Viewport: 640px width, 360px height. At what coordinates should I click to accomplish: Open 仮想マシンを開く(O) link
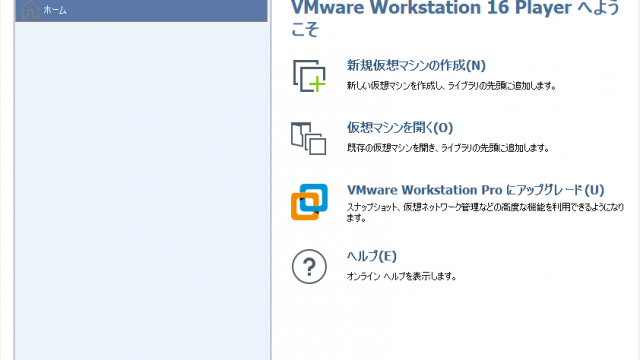400,128
